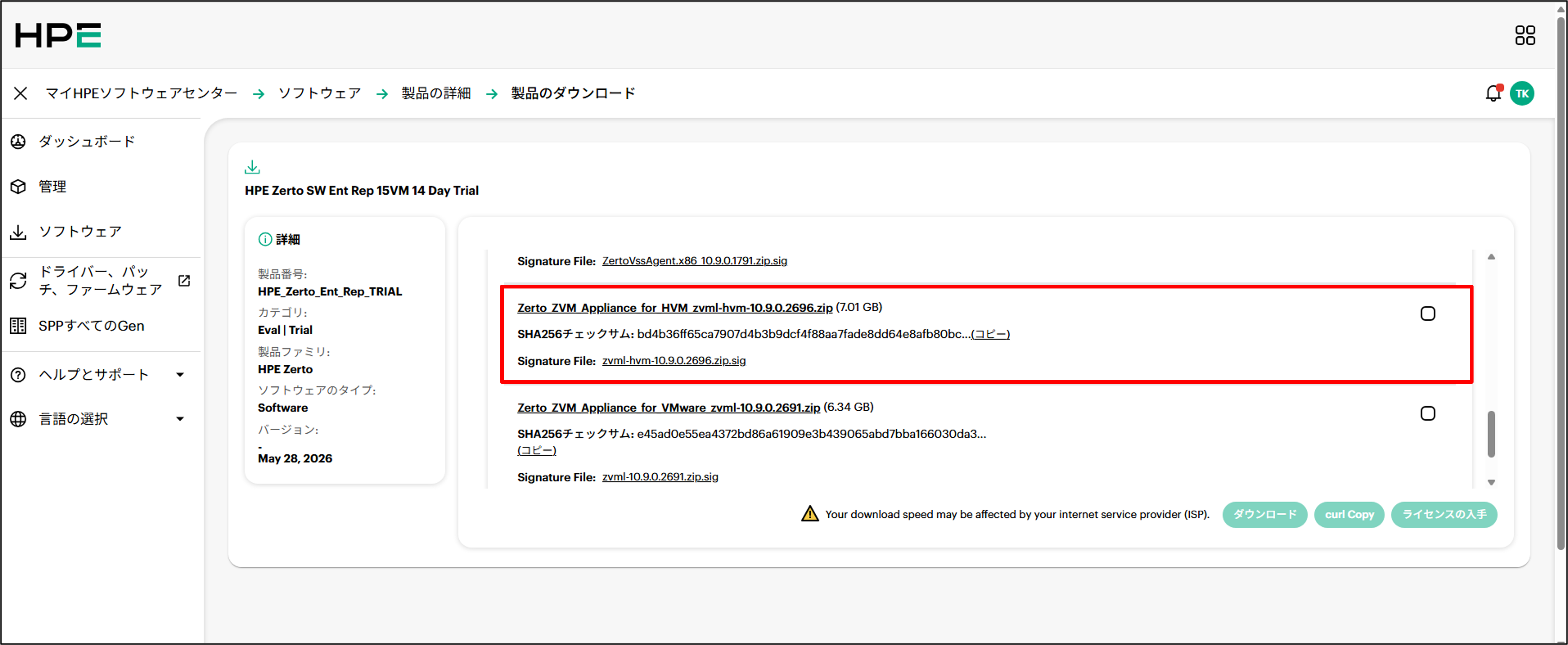Click the HPE_Zerto_Ent_Rep_TRIAL product number

point(329,292)
